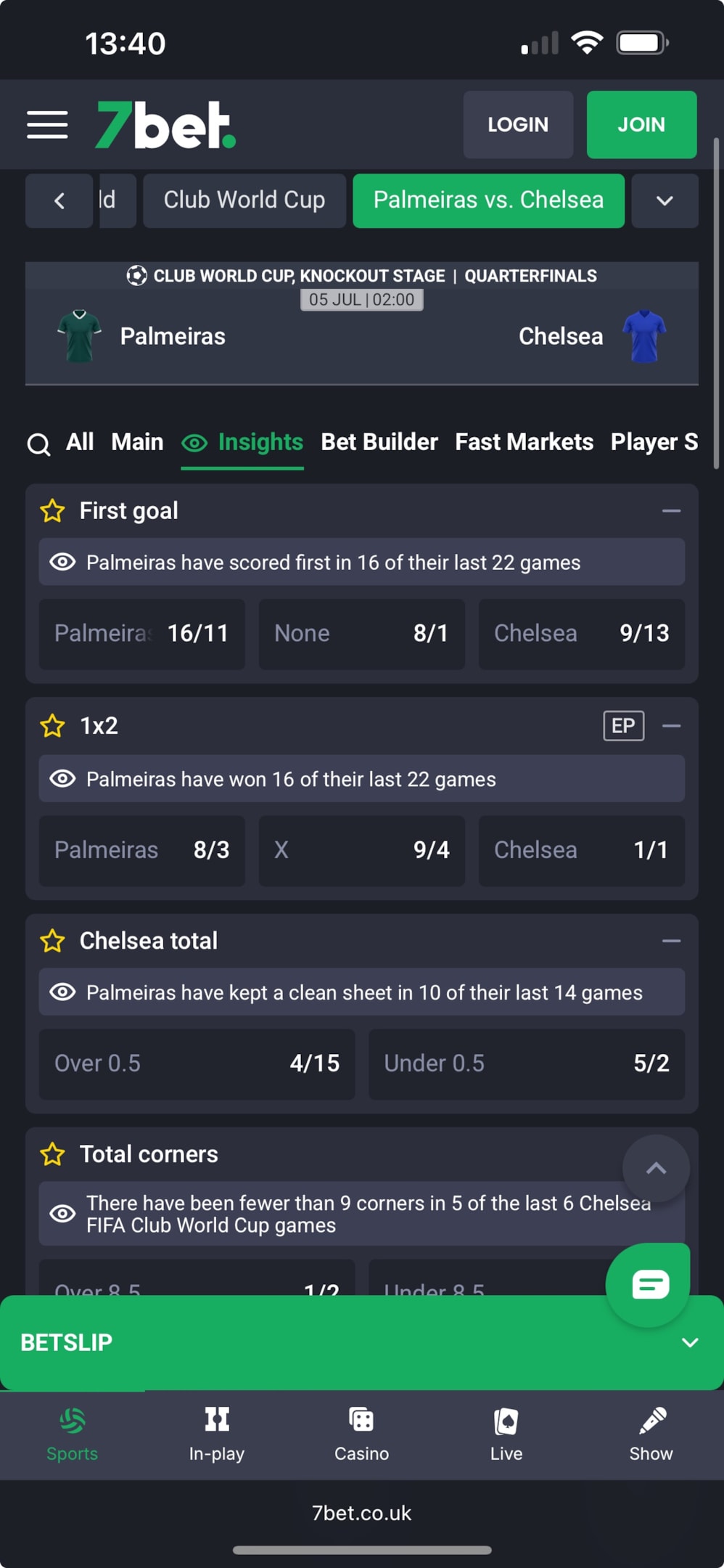Expand the match selector dropdown chevron
The image size is (724, 1568).
tap(665, 200)
